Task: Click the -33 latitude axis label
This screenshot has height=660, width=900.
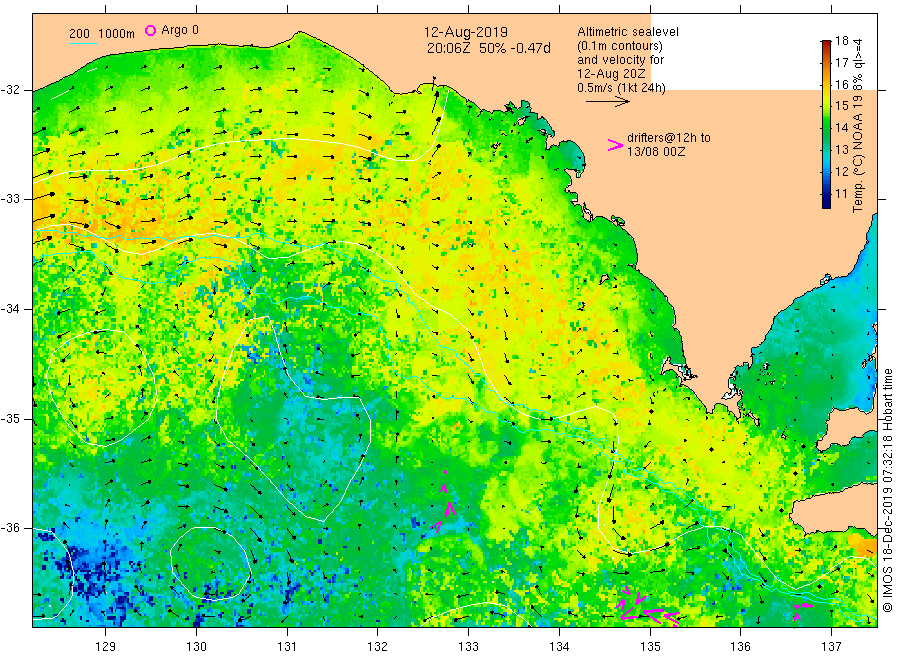Action: click(10, 199)
